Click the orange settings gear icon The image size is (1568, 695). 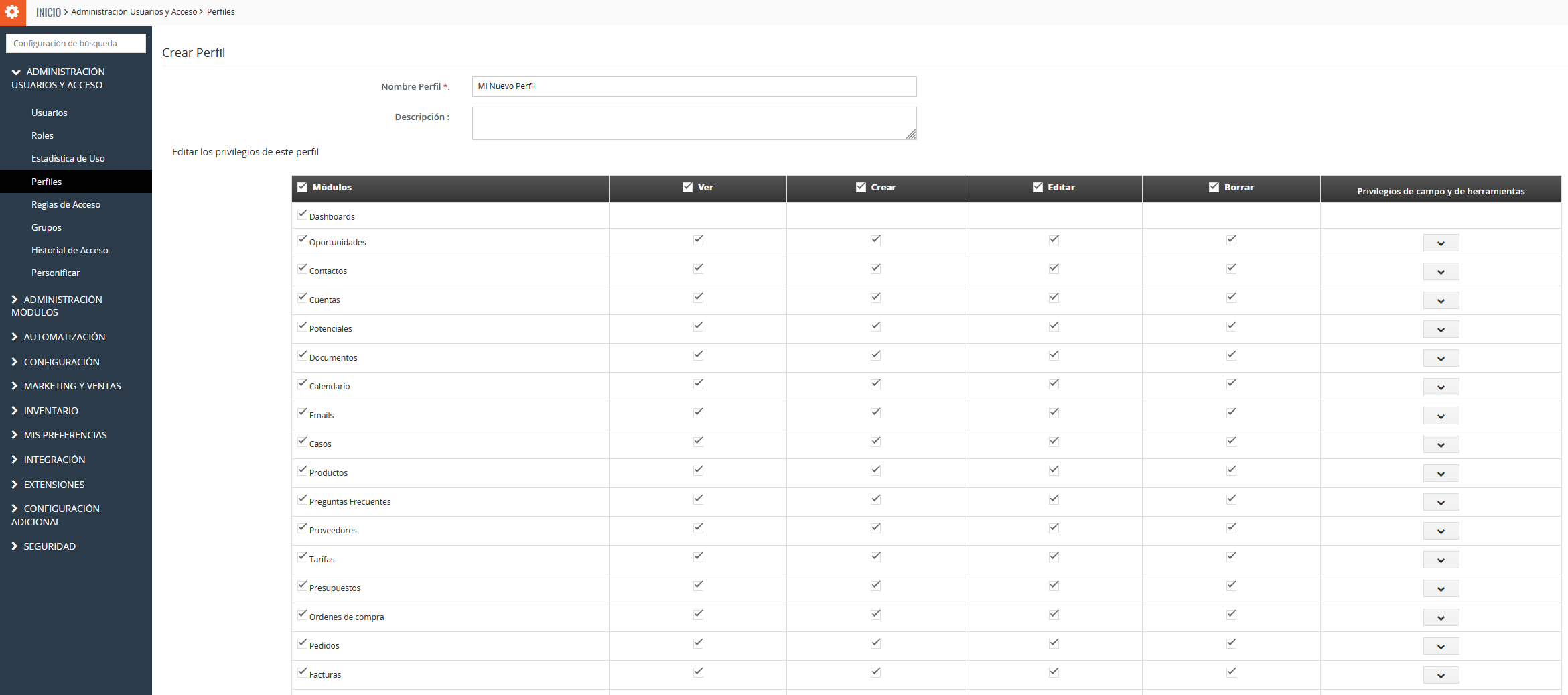tap(13, 12)
